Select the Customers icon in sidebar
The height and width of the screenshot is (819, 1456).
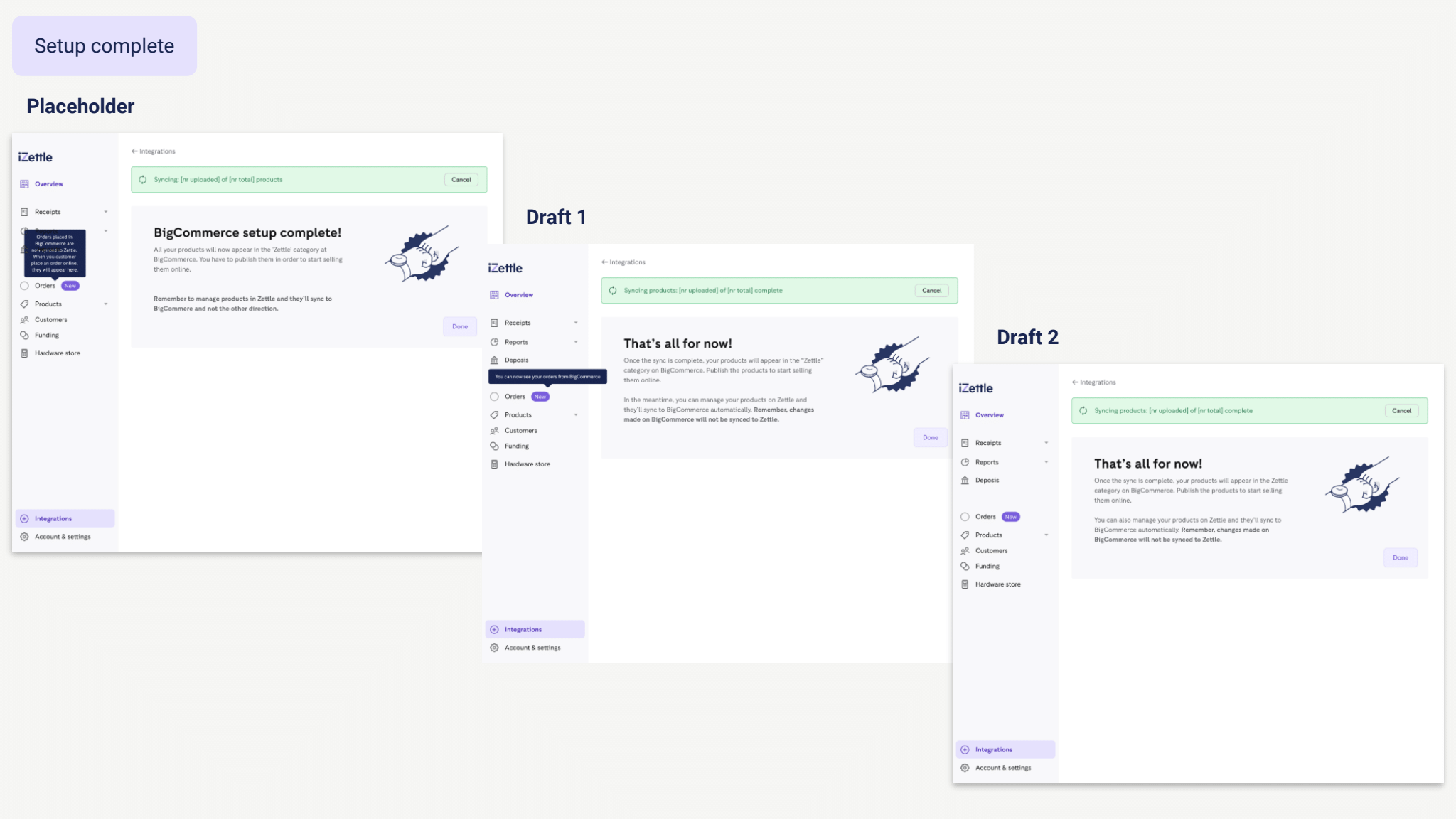[25, 319]
